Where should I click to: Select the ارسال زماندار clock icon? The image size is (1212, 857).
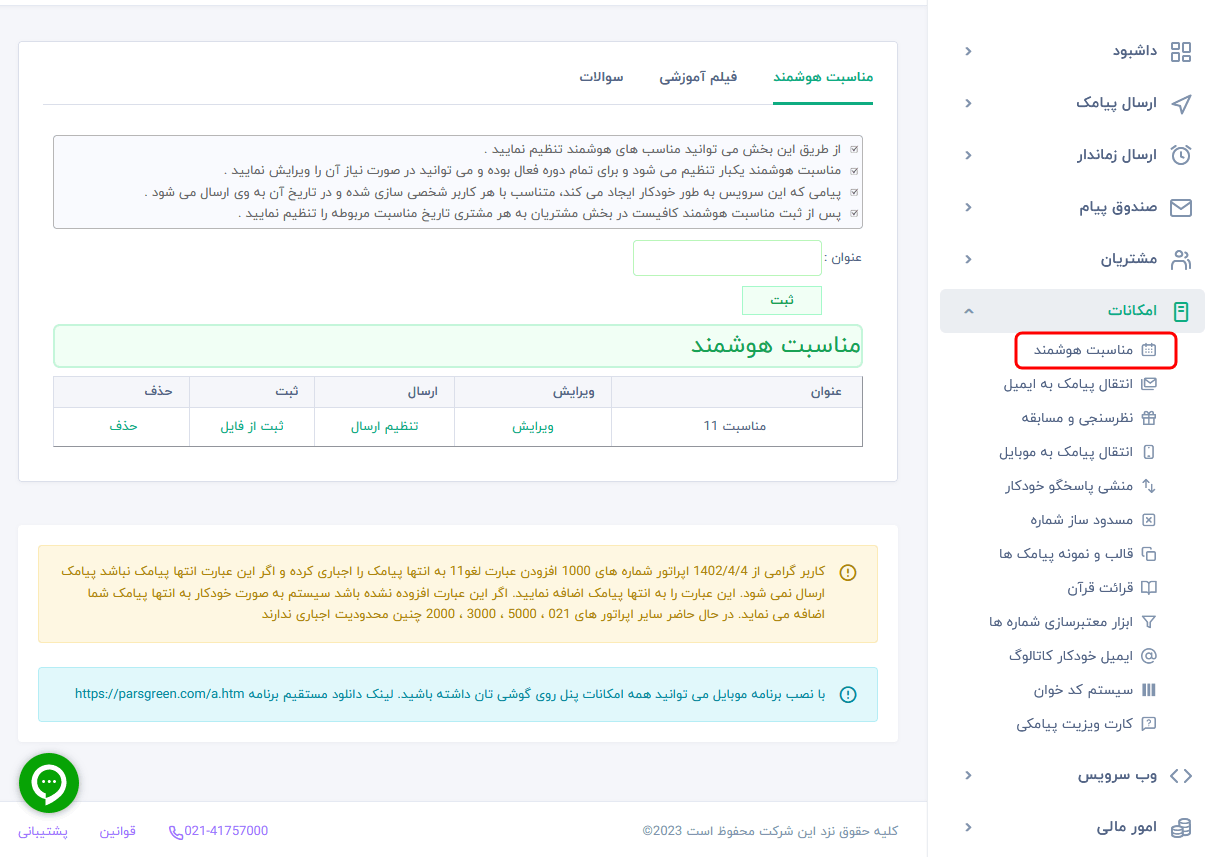[1182, 155]
